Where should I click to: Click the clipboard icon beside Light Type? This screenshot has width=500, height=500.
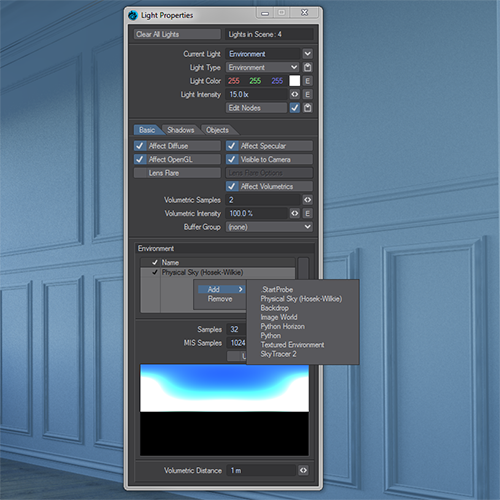[307, 67]
